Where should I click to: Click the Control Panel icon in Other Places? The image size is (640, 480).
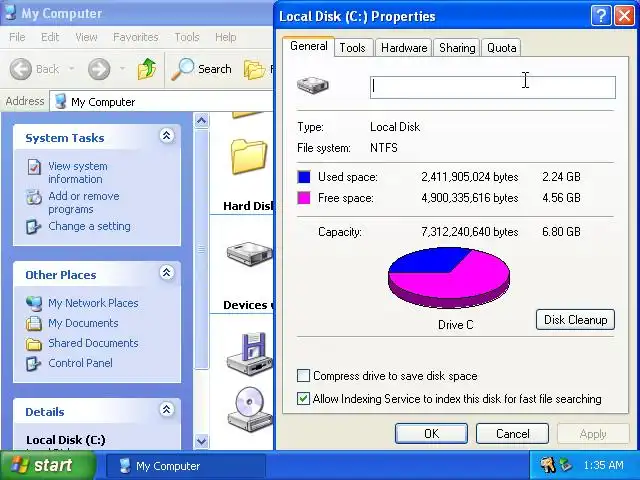[33, 363]
